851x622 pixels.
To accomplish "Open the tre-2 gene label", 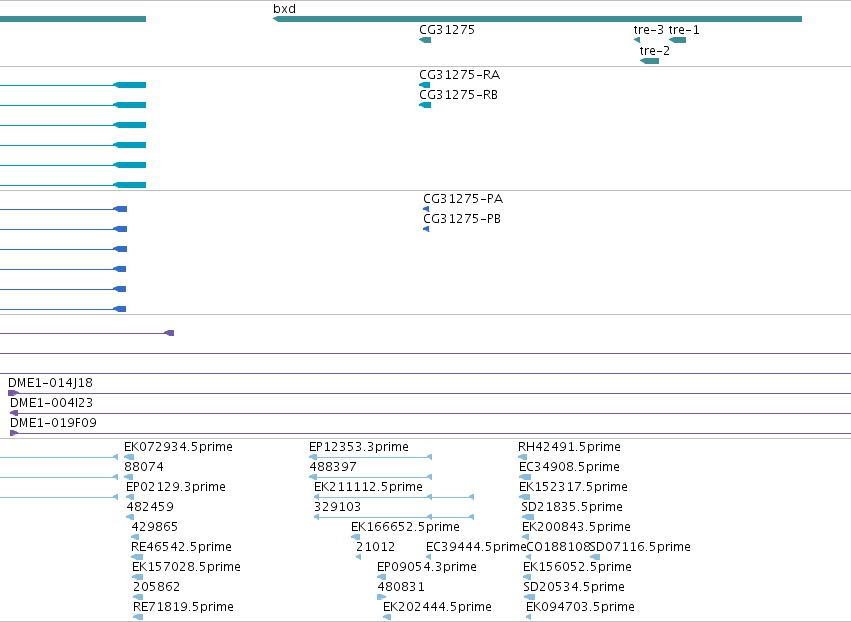I will (655, 50).
